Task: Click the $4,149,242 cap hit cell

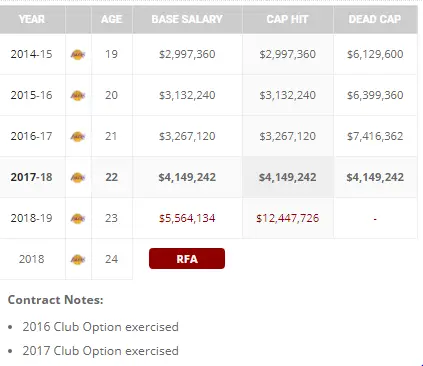Action: pos(288,177)
